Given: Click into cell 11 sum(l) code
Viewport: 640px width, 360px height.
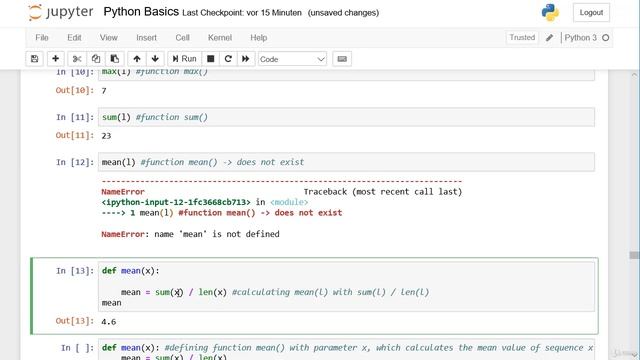Looking at the screenshot, I should (x=346, y=117).
